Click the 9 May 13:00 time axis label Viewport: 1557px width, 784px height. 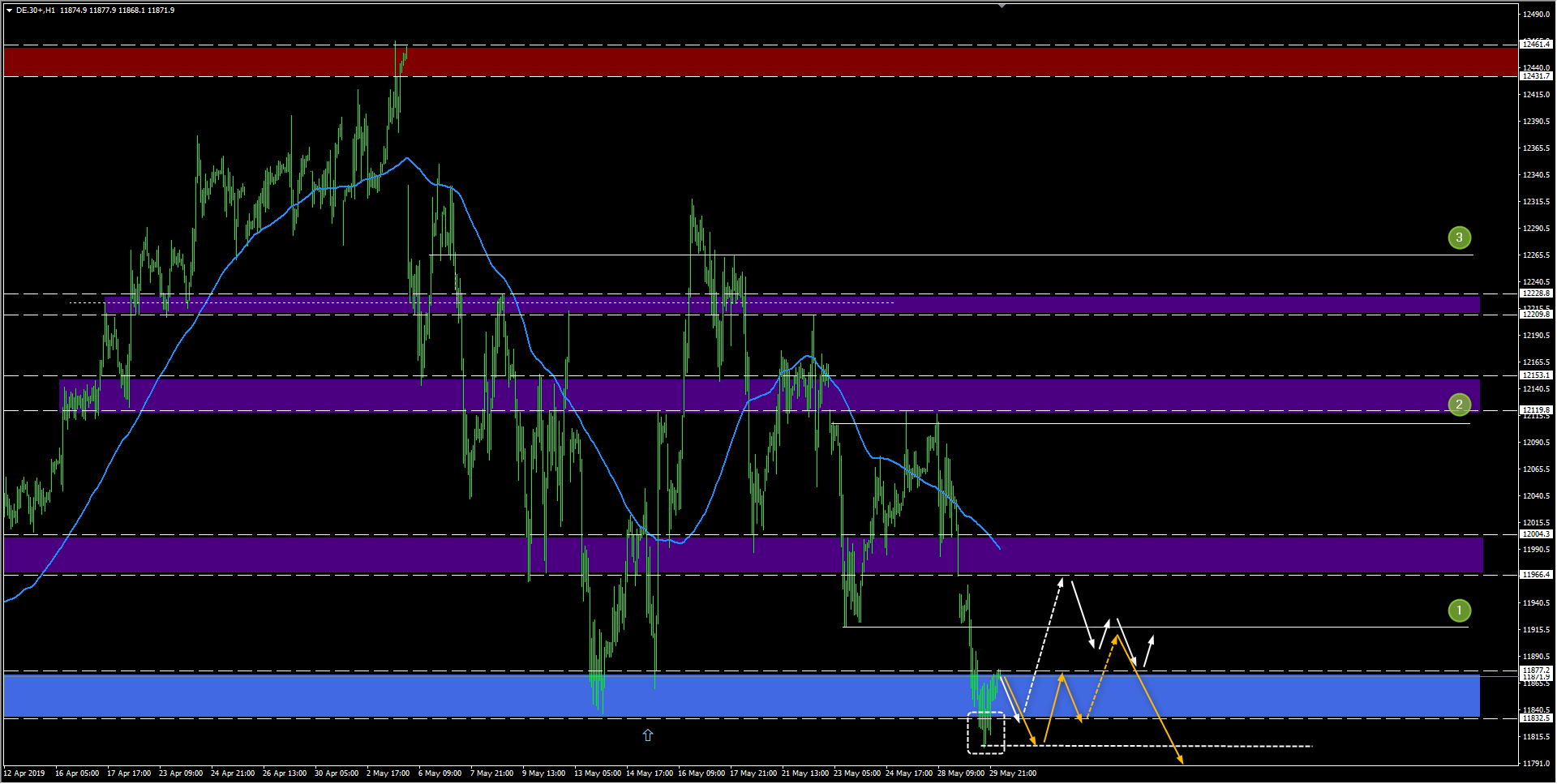544,773
